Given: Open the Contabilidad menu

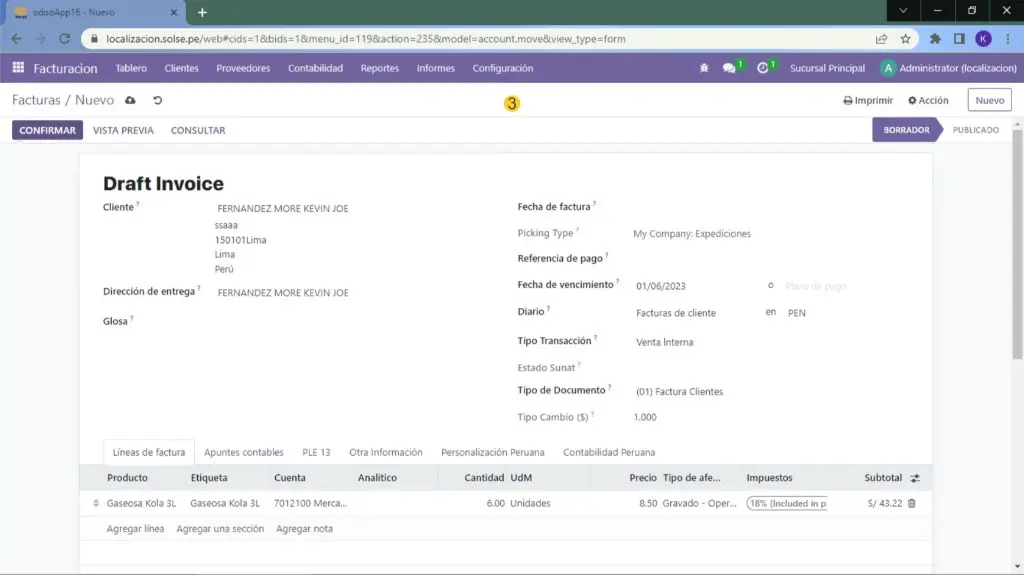Looking at the screenshot, I should pos(315,68).
